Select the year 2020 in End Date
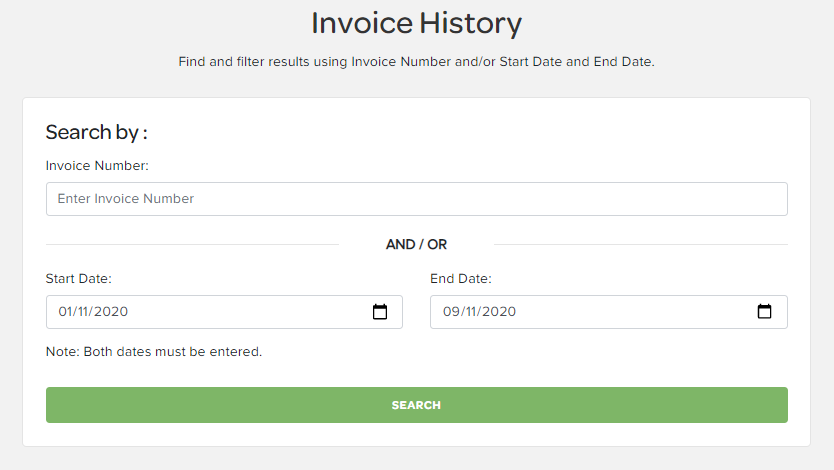 499,312
